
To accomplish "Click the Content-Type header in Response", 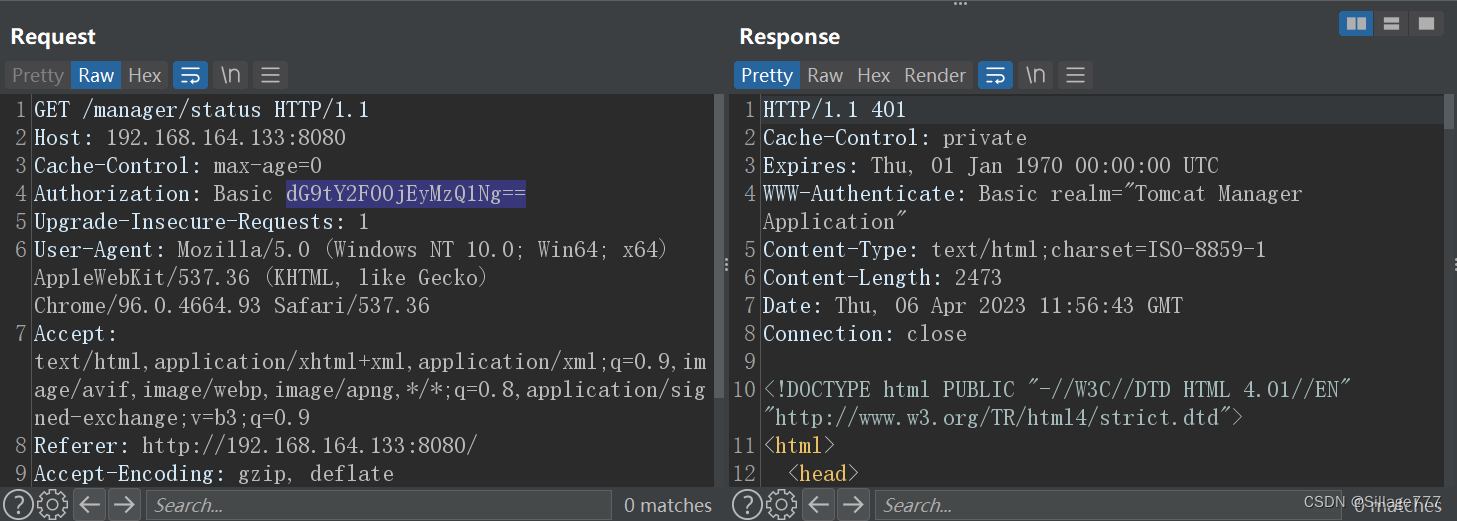I will click(x=1014, y=250).
